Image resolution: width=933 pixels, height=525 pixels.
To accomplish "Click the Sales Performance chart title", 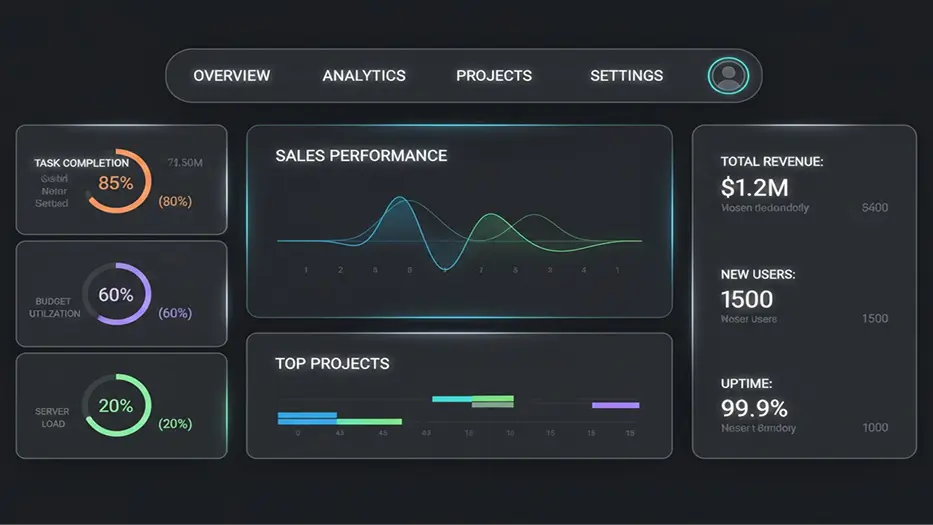I will (x=361, y=156).
